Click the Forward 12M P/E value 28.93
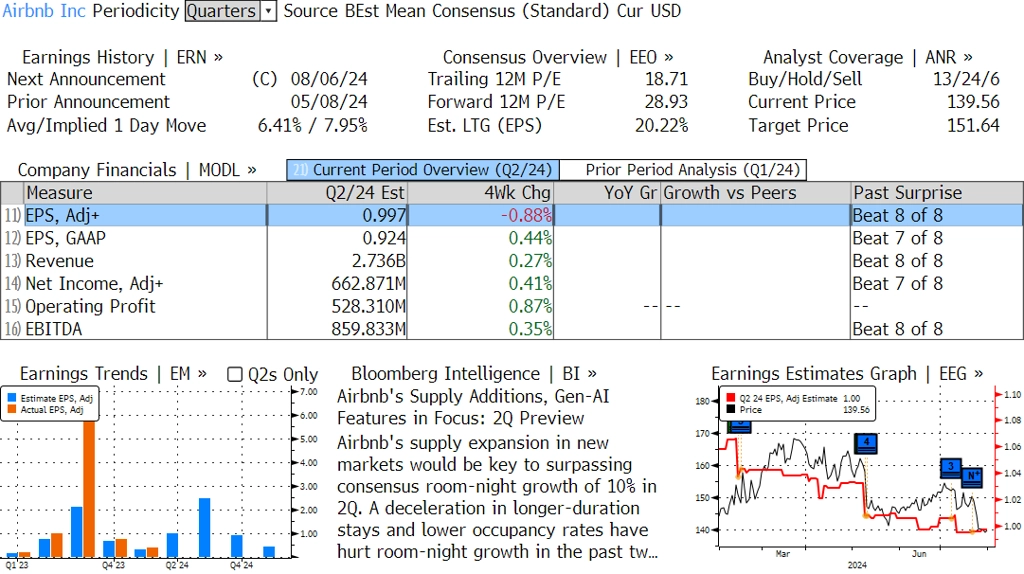Screen dimensions: 1024x574 pos(666,102)
